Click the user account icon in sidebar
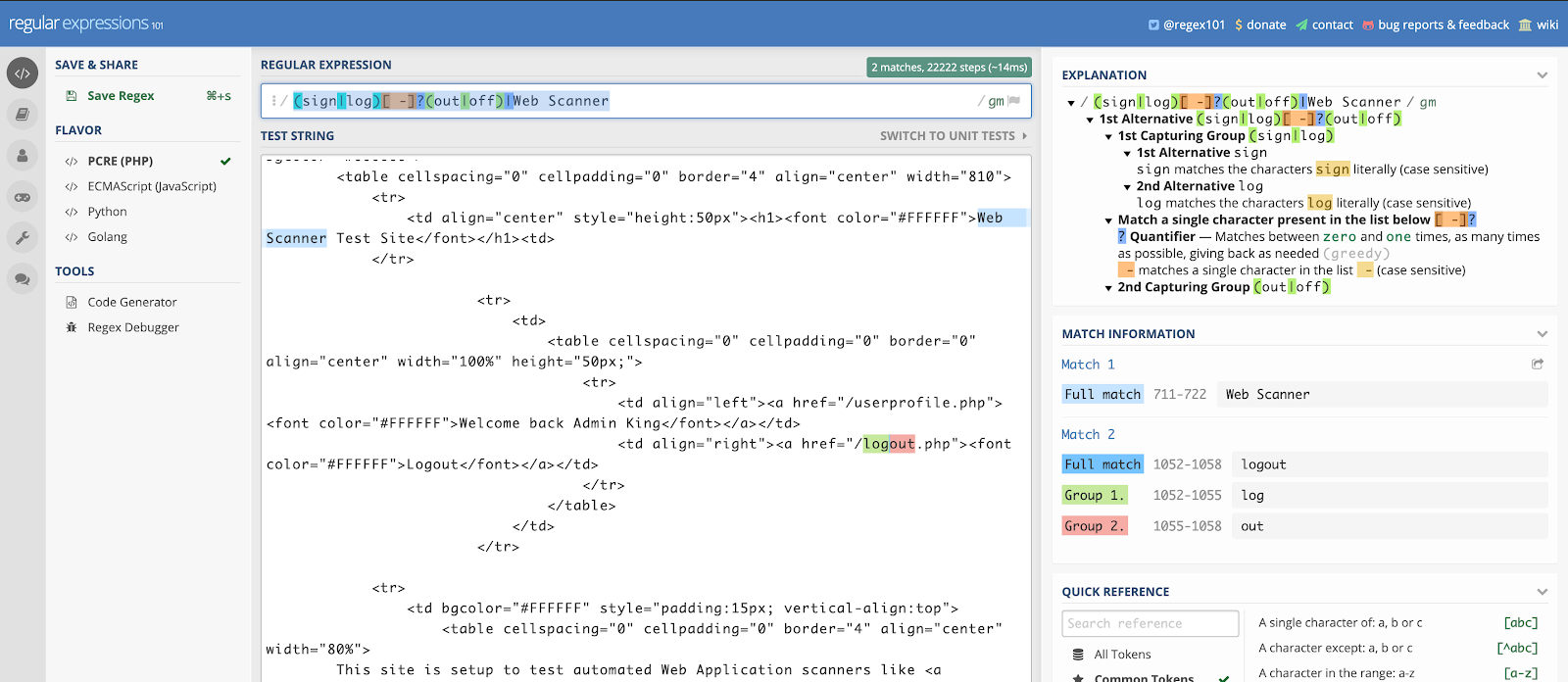This screenshot has width=1568, height=682. click(x=23, y=156)
